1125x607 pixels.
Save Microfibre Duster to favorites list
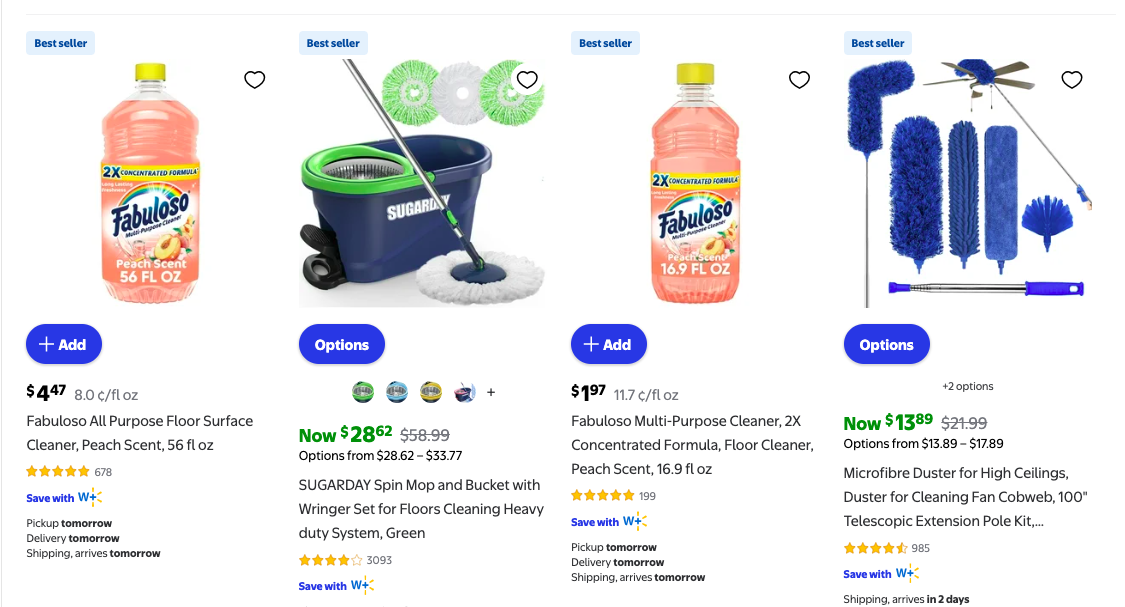[1071, 80]
